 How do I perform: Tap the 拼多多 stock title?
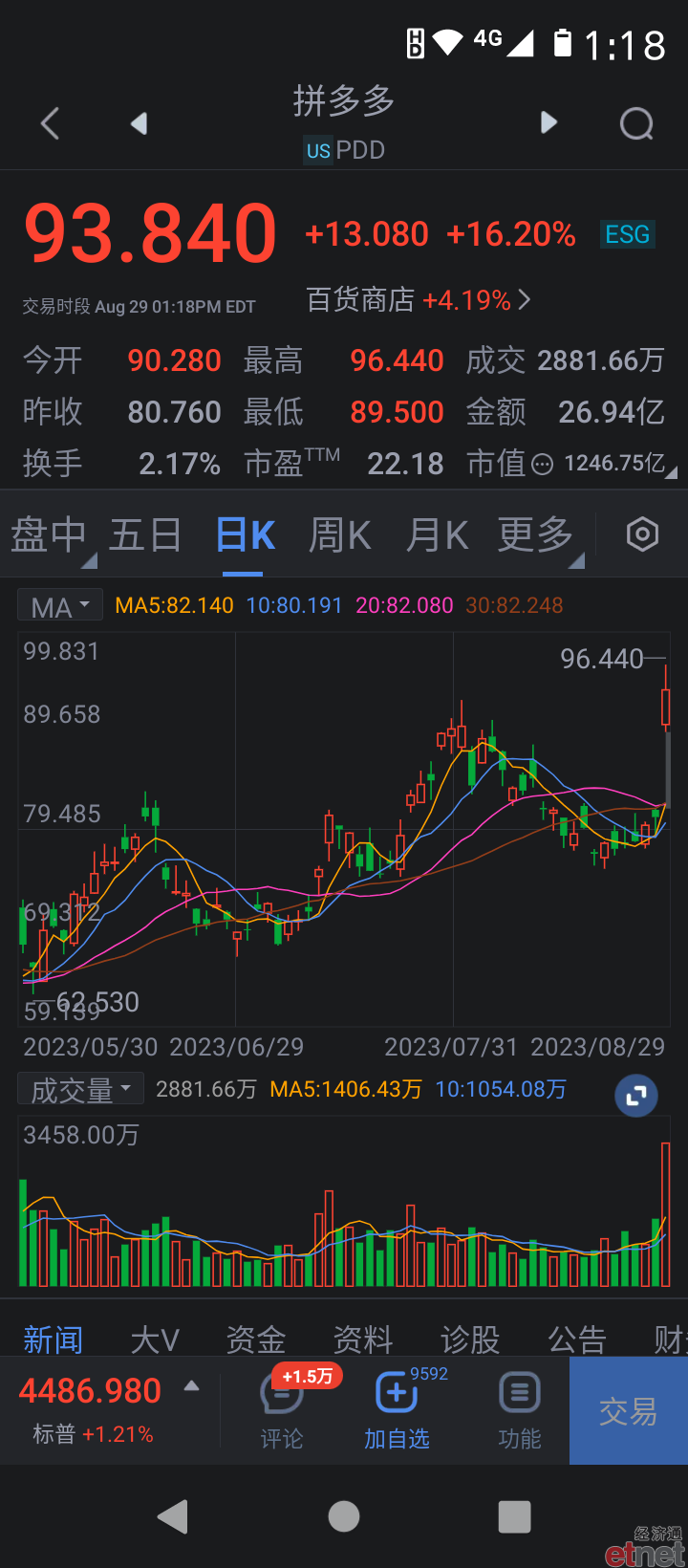[344, 100]
